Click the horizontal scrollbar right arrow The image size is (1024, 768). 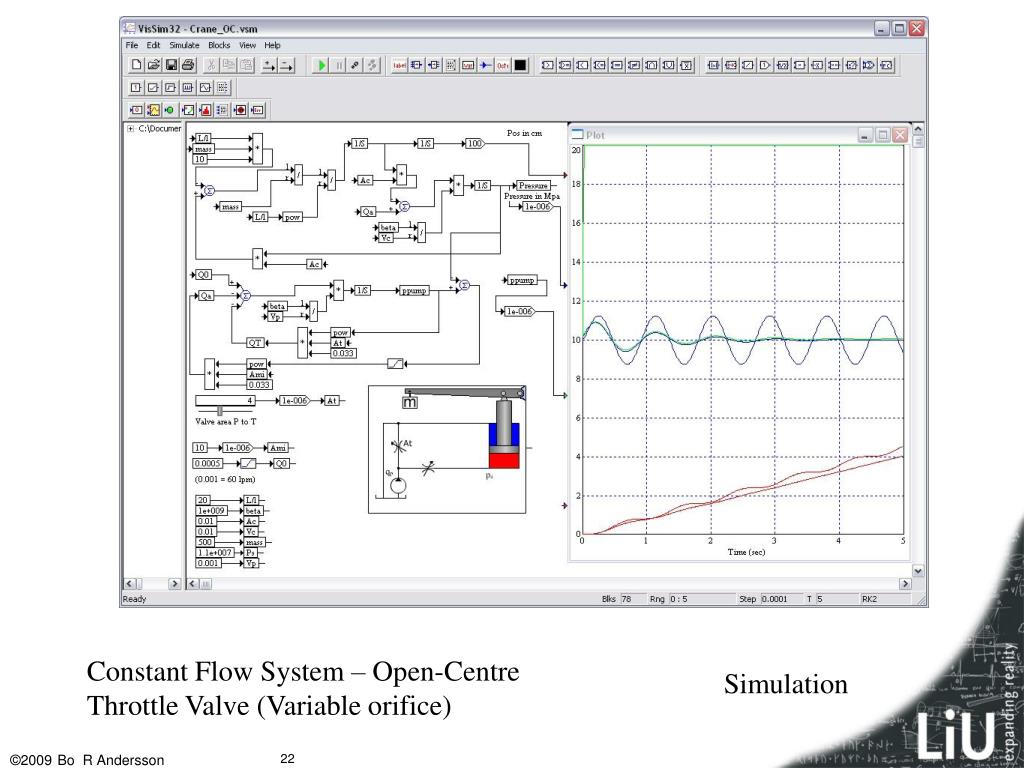[906, 583]
